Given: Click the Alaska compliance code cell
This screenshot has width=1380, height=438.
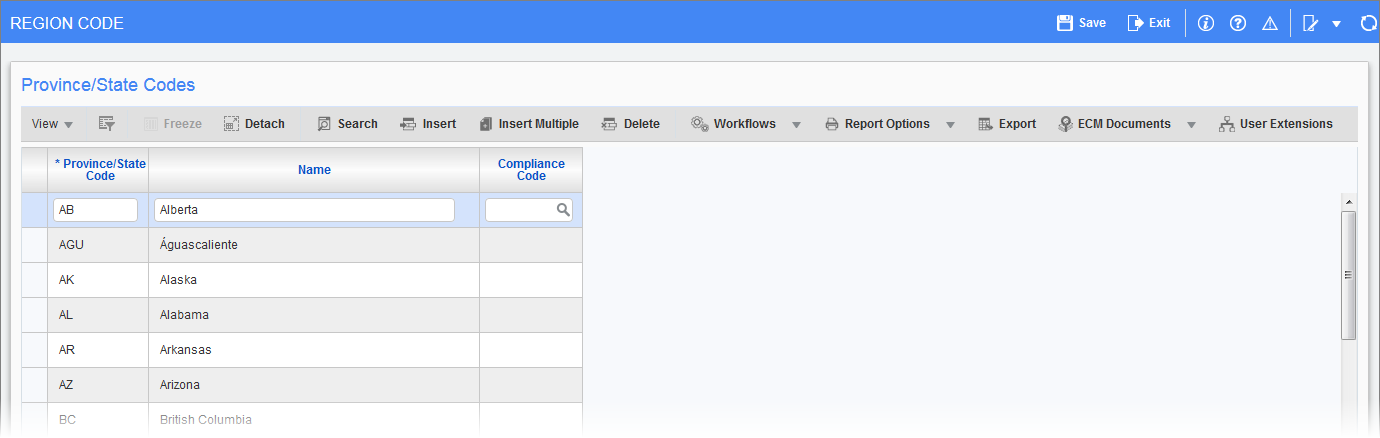Looking at the screenshot, I should point(531,280).
